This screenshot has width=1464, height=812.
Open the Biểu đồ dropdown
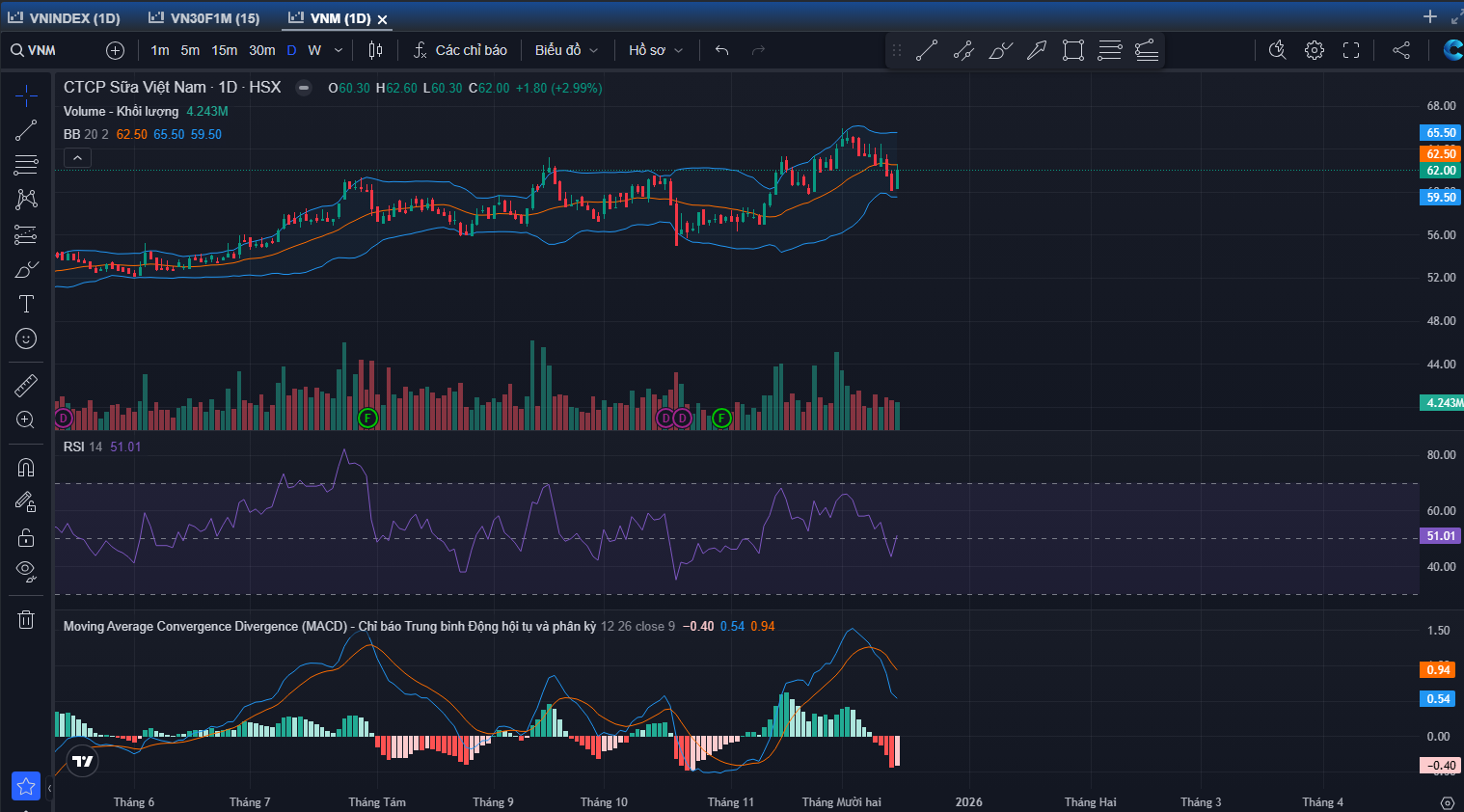566,50
